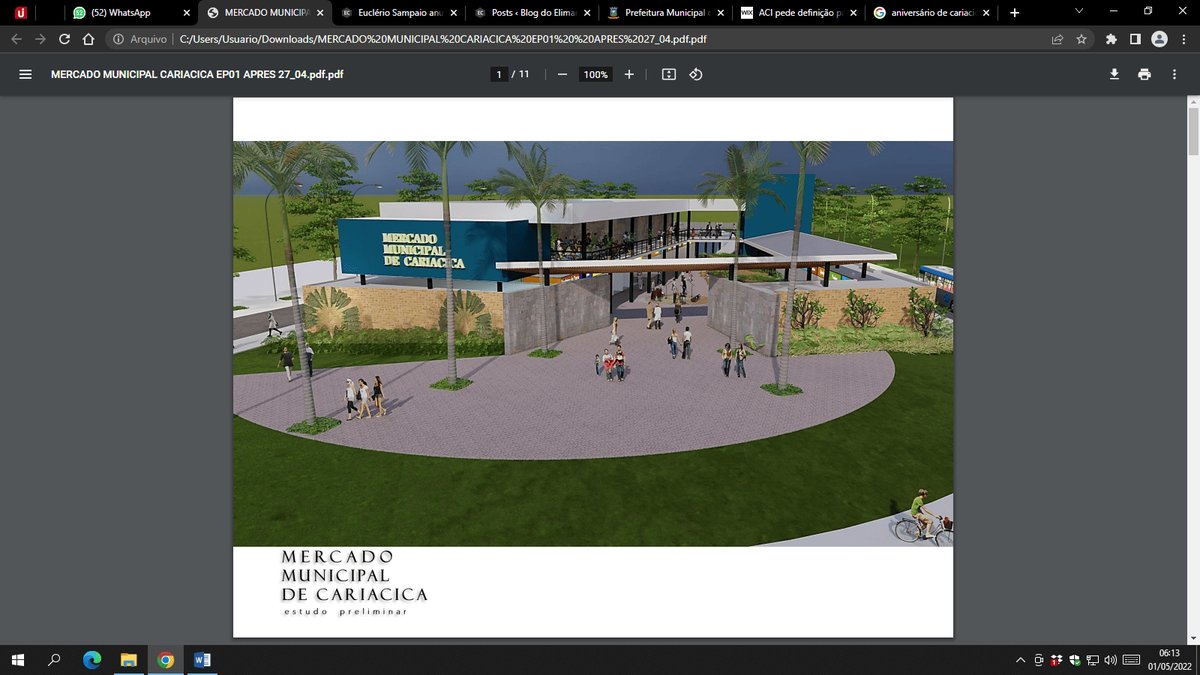Select the MERCADO MUNICIPAL tab

[x=264, y=13]
